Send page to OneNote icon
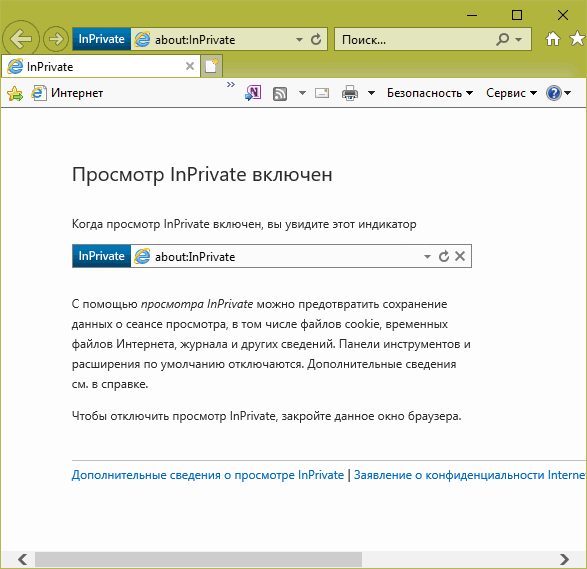This screenshot has height=569, width=587. [x=253, y=93]
